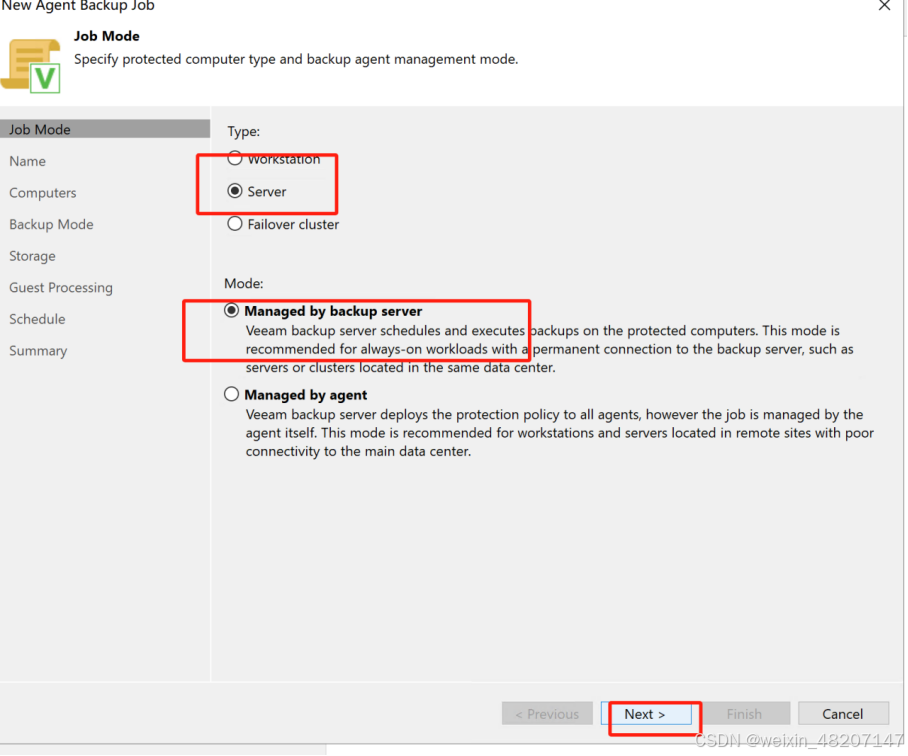Click the 'Specify protected computer type' description
Screen dimensions: 908x756
(296, 59)
